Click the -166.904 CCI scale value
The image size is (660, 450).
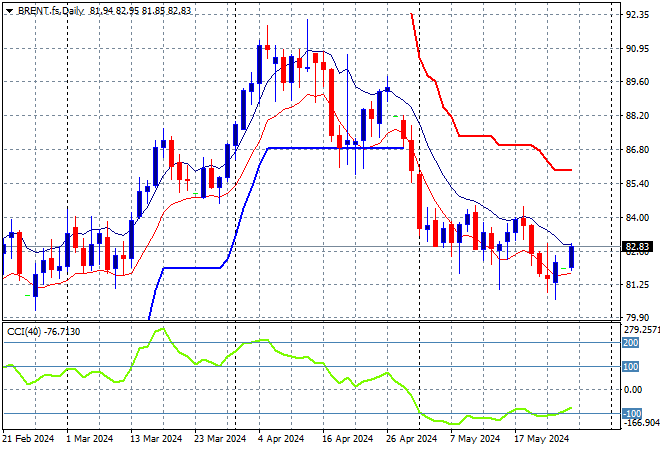[x=638, y=423]
